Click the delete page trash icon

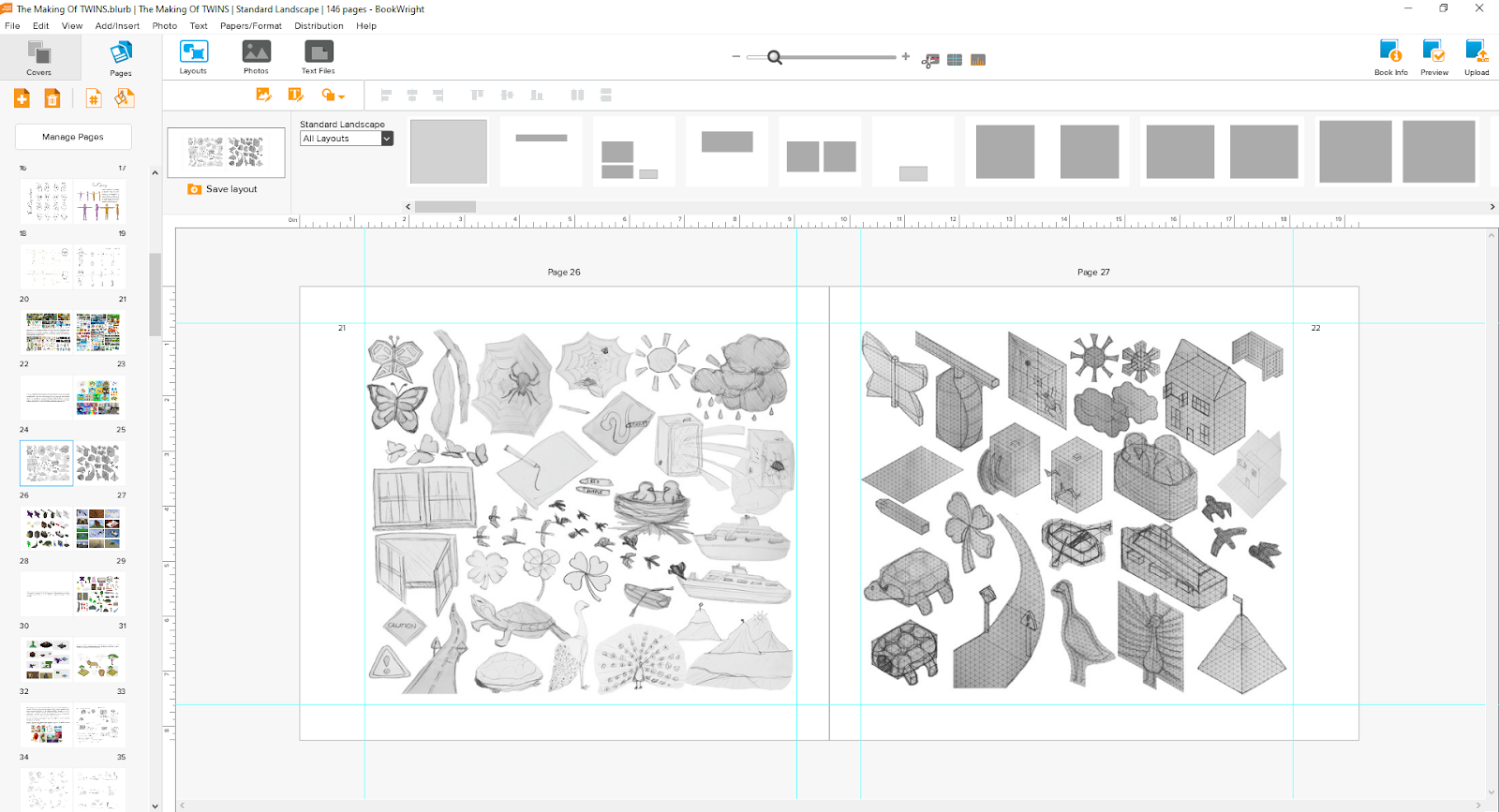(x=52, y=98)
